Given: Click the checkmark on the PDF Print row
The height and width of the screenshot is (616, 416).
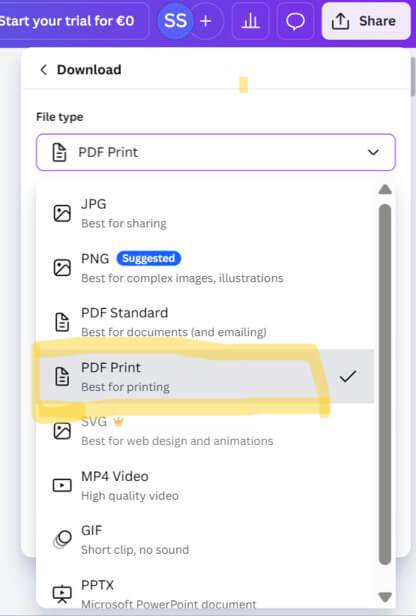Looking at the screenshot, I should coord(348,376).
